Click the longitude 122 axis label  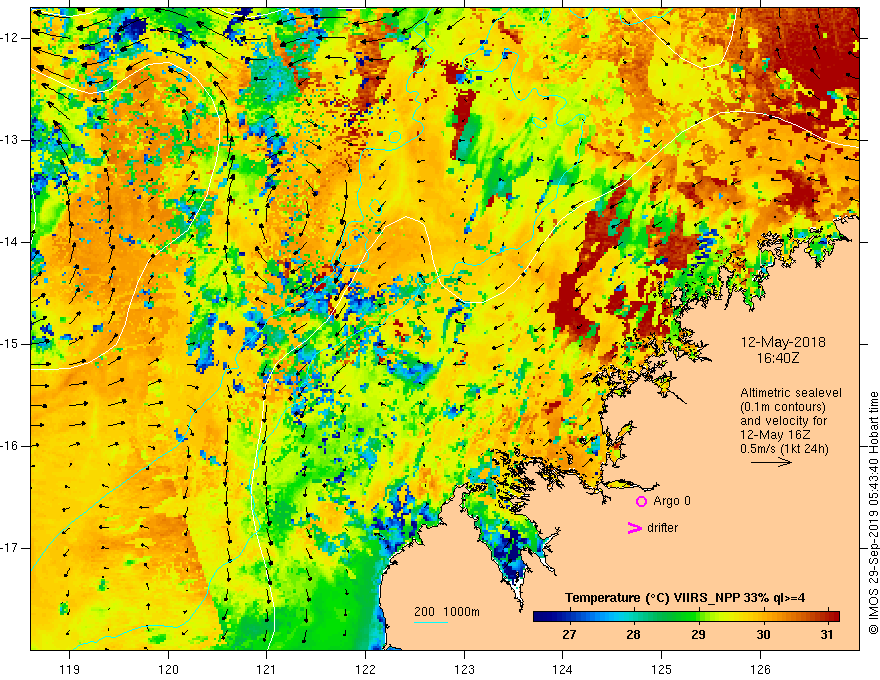point(365,669)
